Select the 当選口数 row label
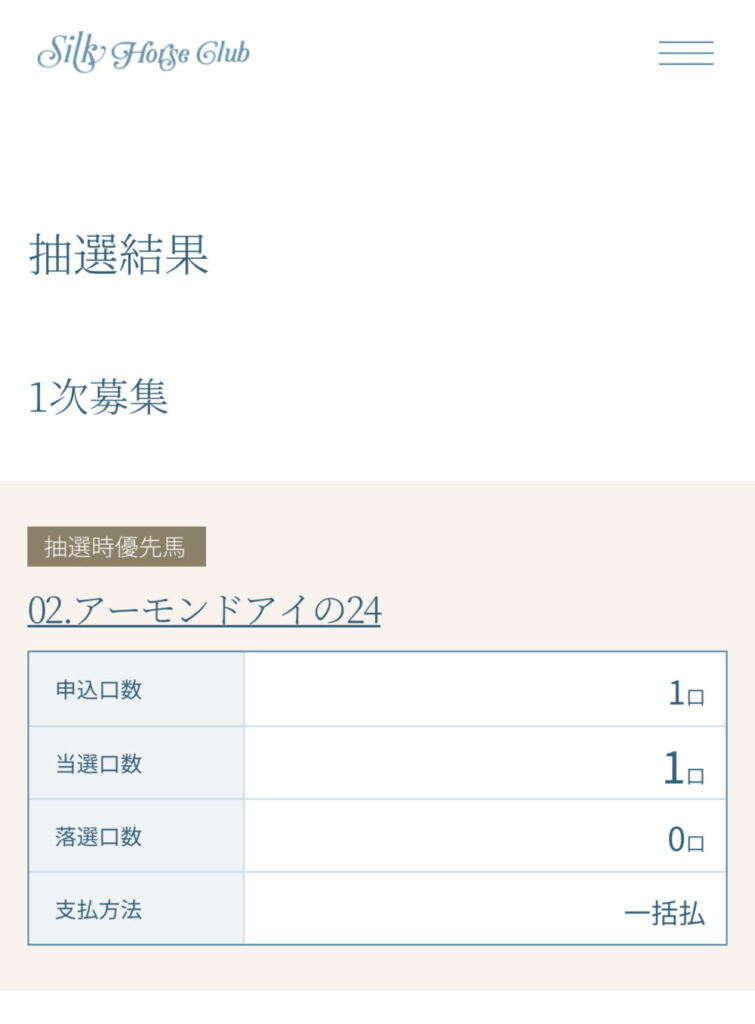 (x=99, y=763)
